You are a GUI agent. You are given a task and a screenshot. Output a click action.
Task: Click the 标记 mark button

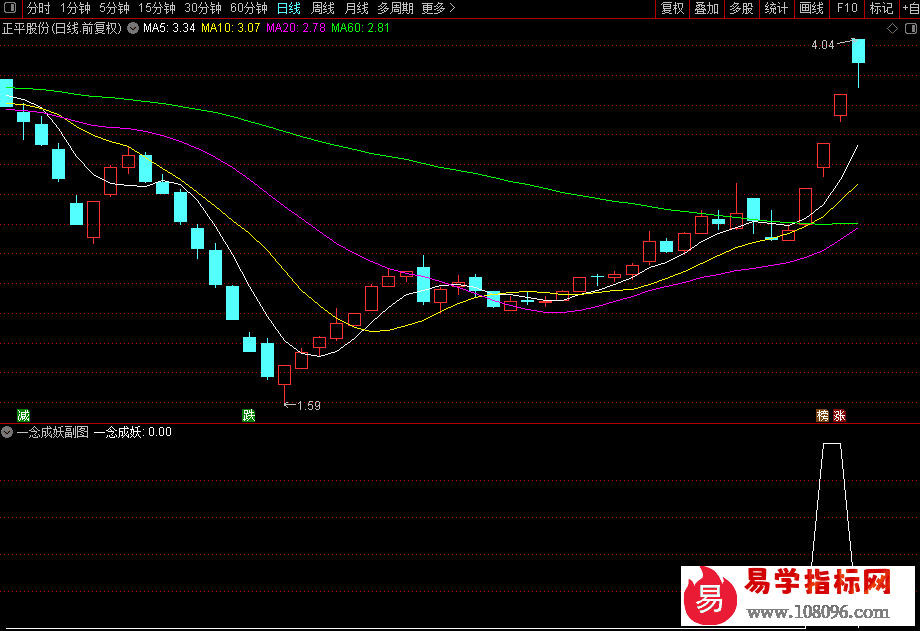[x=881, y=8]
